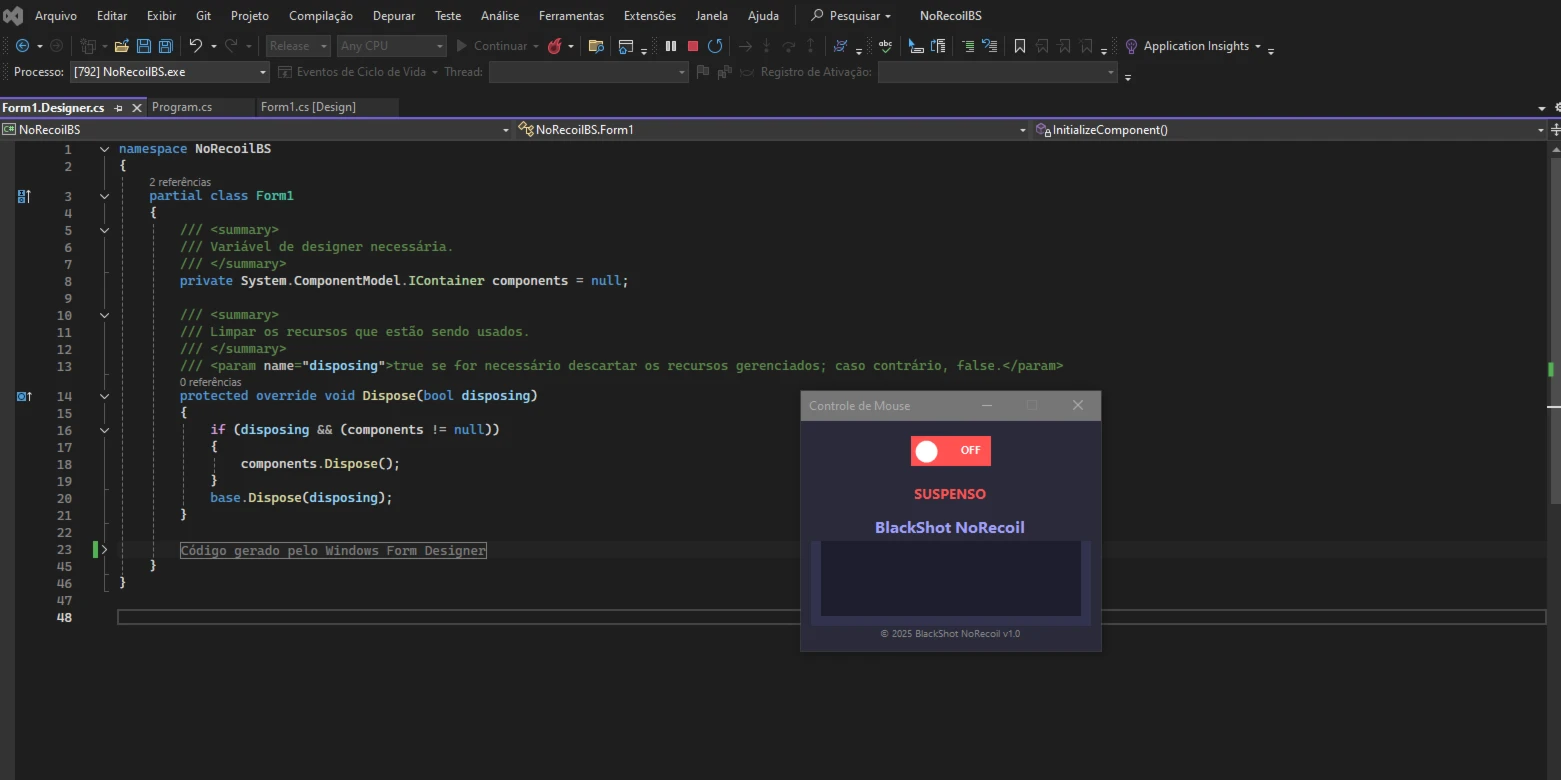Click the Save All icon
Image resolution: width=1561 pixels, height=780 pixels.
click(166, 46)
